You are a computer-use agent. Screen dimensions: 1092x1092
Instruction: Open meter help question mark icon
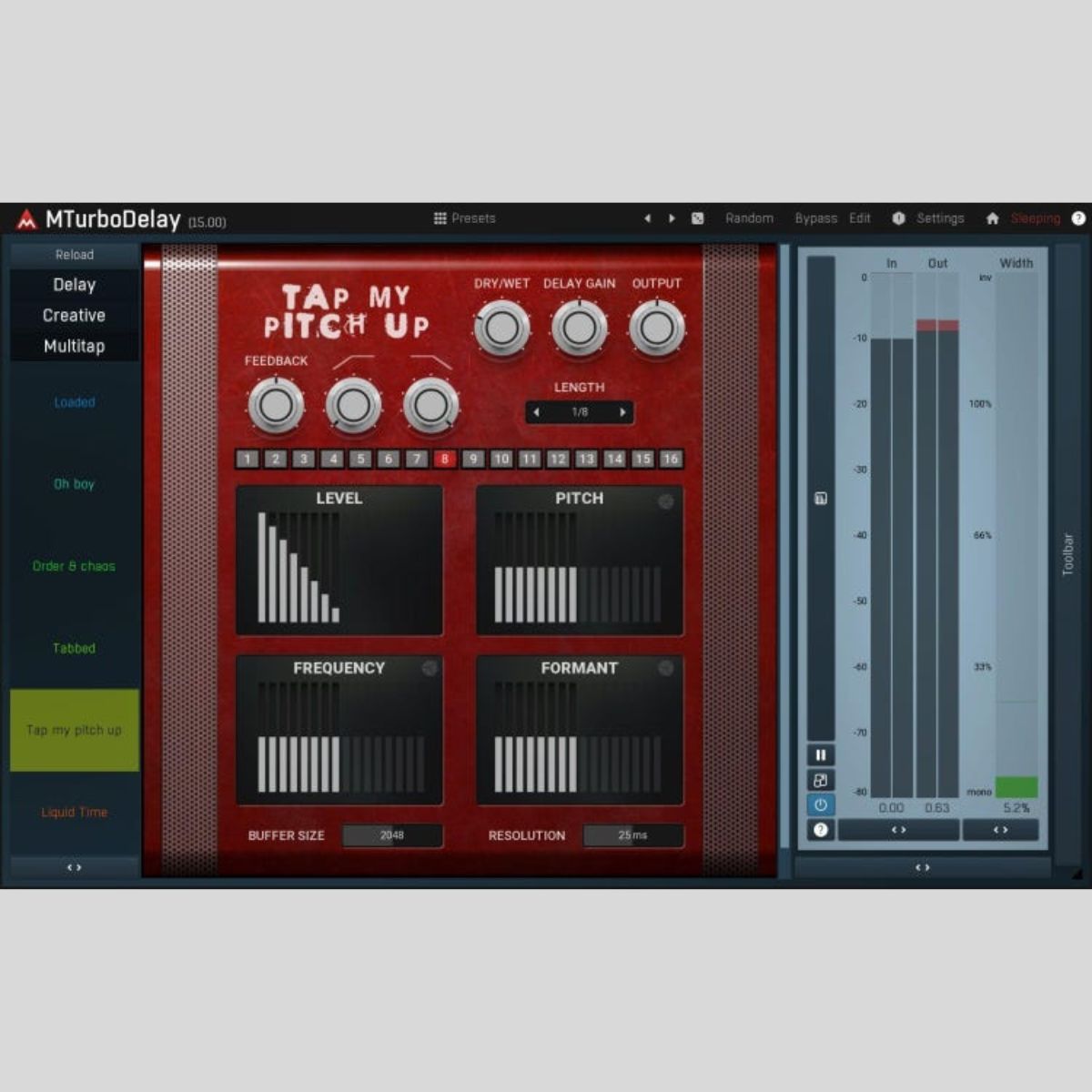(820, 829)
